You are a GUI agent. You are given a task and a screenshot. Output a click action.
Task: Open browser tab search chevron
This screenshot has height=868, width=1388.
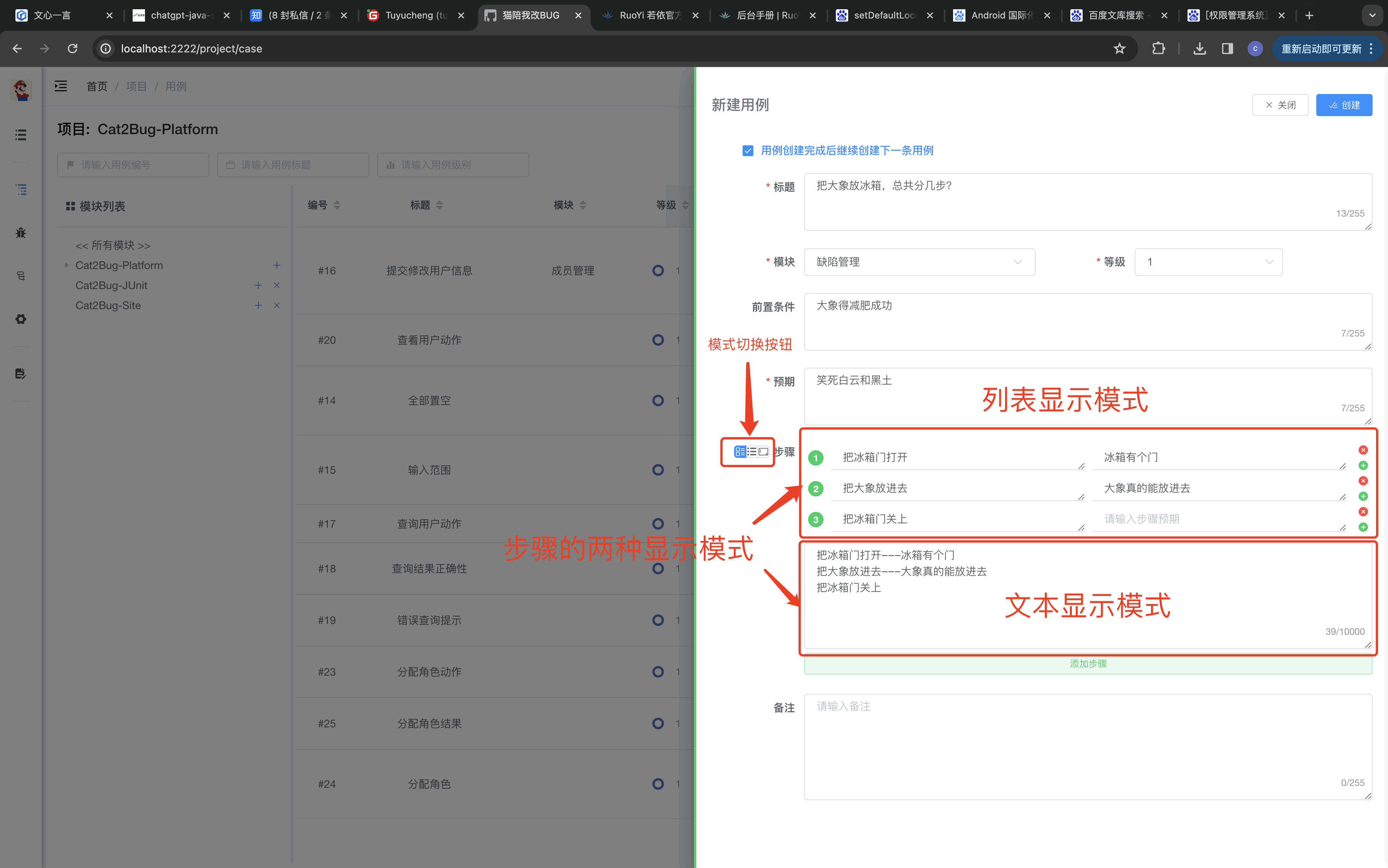point(1372,15)
